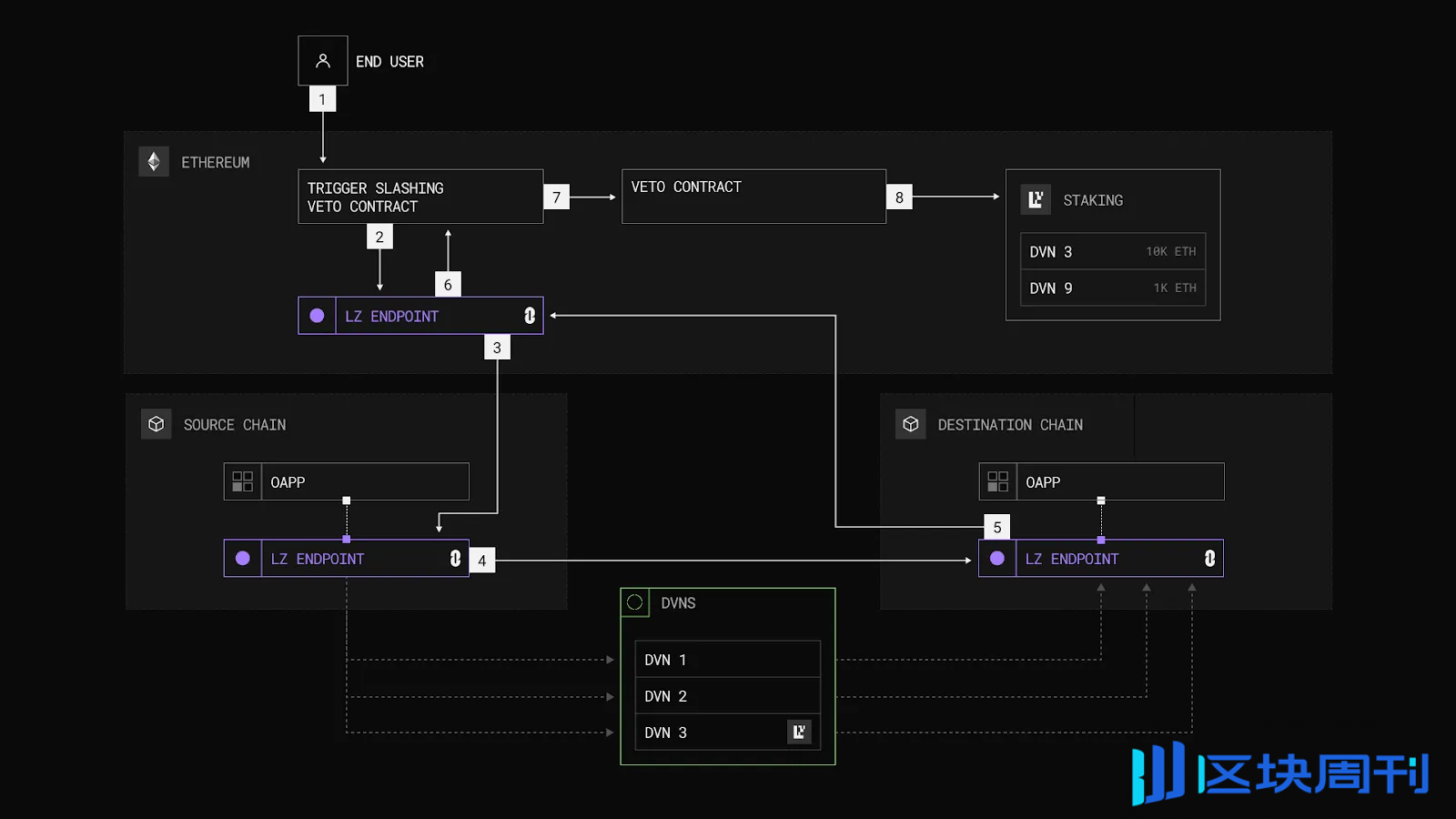Click the staking badge icon on DVN 3 row
Viewport: 1456px width, 819px height.
point(799,732)
